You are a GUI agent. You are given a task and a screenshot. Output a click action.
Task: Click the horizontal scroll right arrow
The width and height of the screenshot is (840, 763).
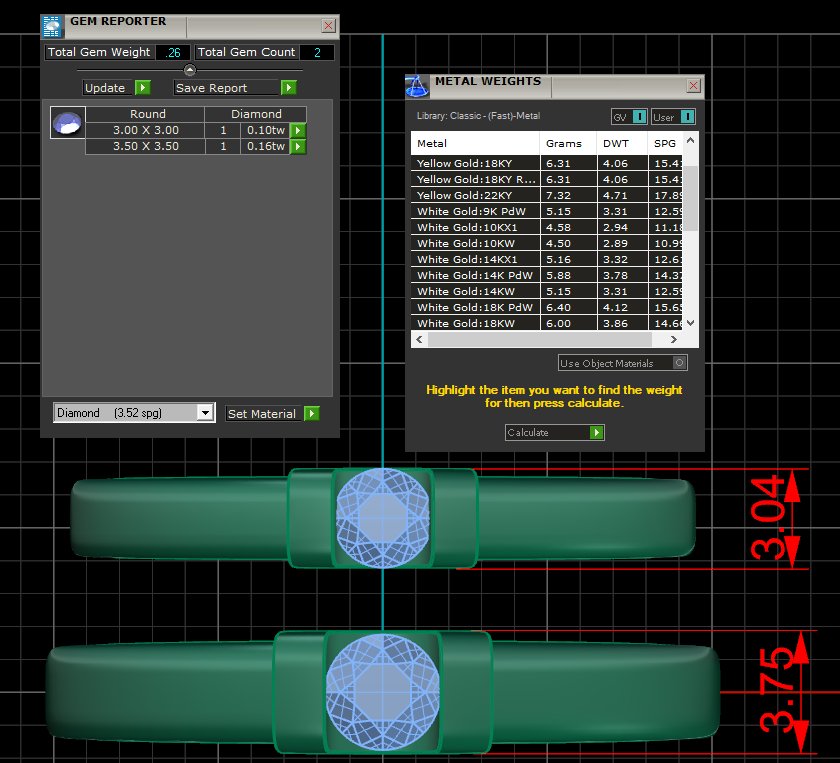tap(674, 339)
